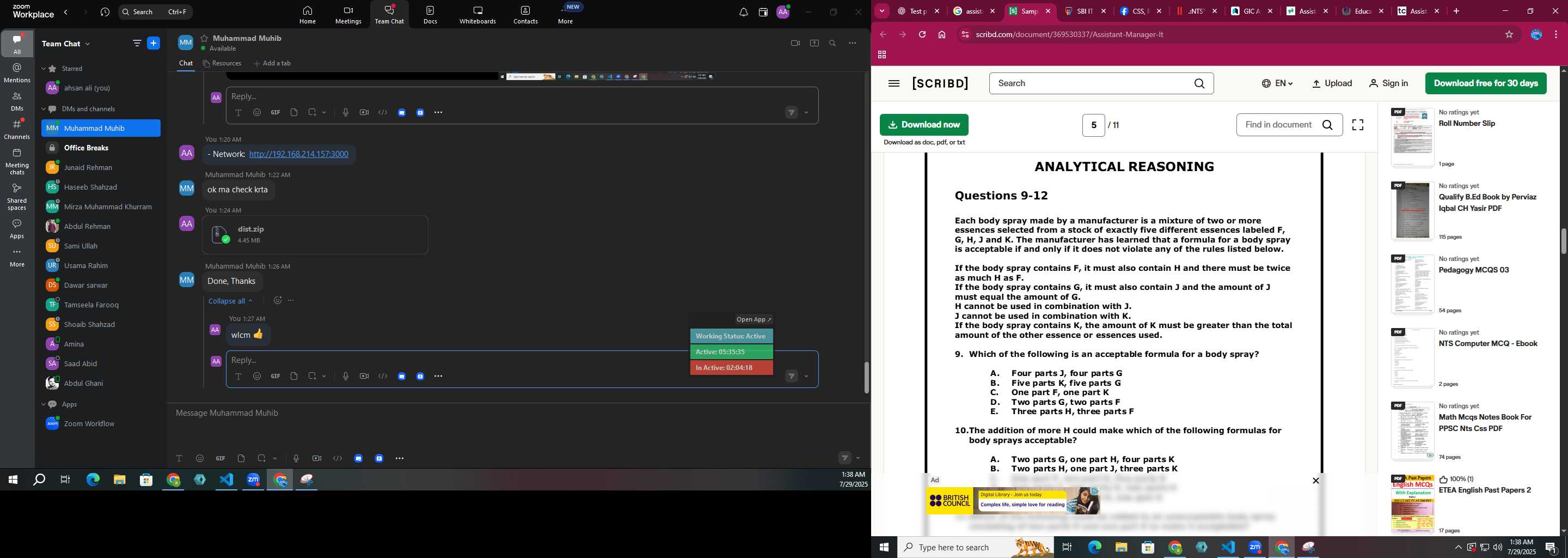The image size is (1568, 558).
Task: Click the Find in document field
Action: (x=1289, y=125)
